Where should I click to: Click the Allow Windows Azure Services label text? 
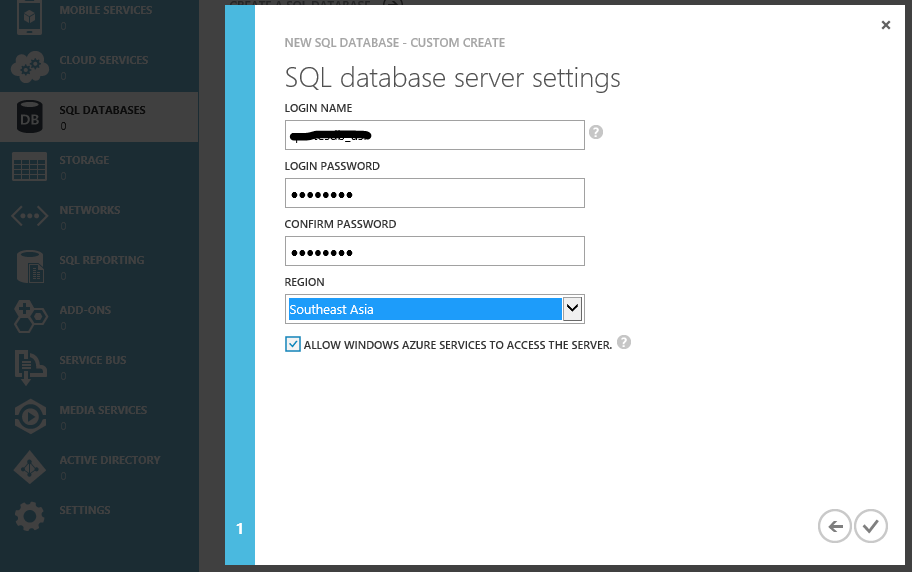458,345
